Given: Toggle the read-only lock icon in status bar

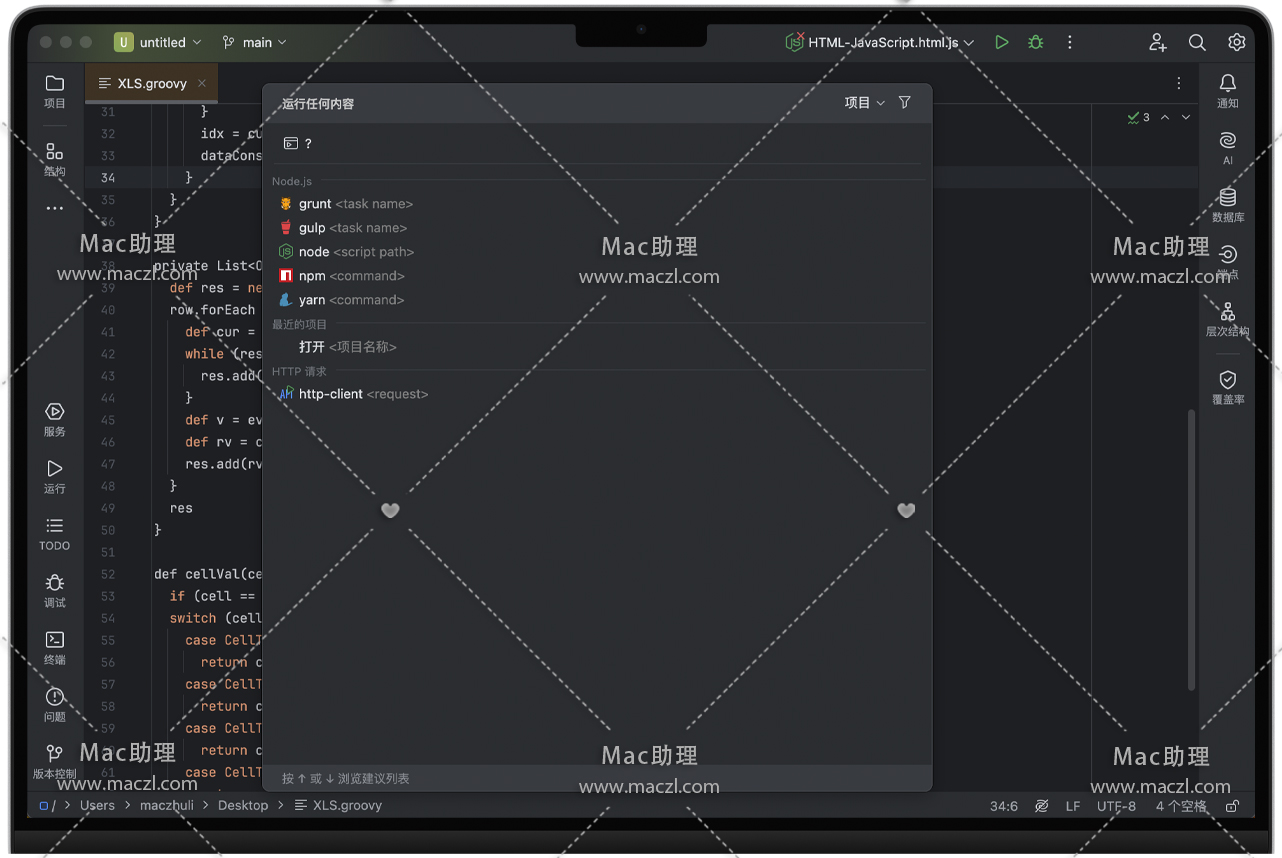Looking at the screenshot, I should [x=1233, y=806].
